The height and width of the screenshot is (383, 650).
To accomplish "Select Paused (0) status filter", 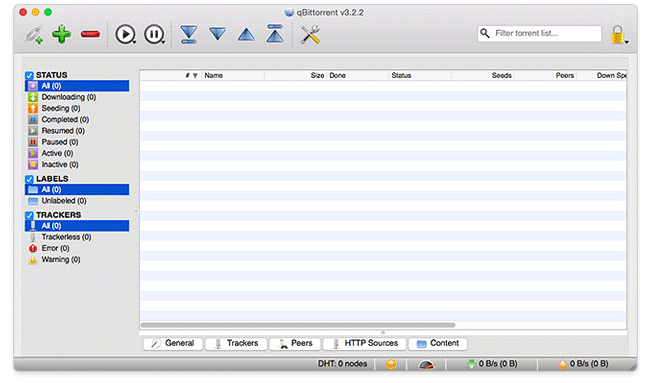I will pos(77,142).
